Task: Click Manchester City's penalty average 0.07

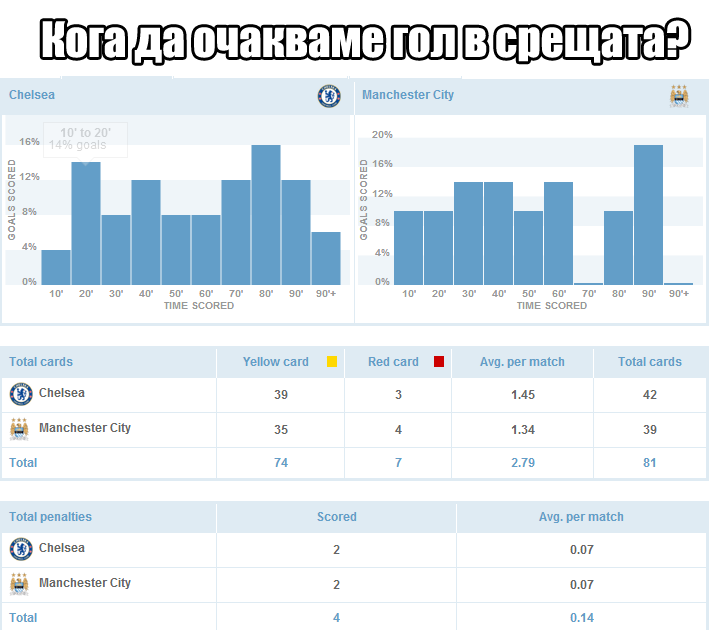Action: (x=581, y=584)
